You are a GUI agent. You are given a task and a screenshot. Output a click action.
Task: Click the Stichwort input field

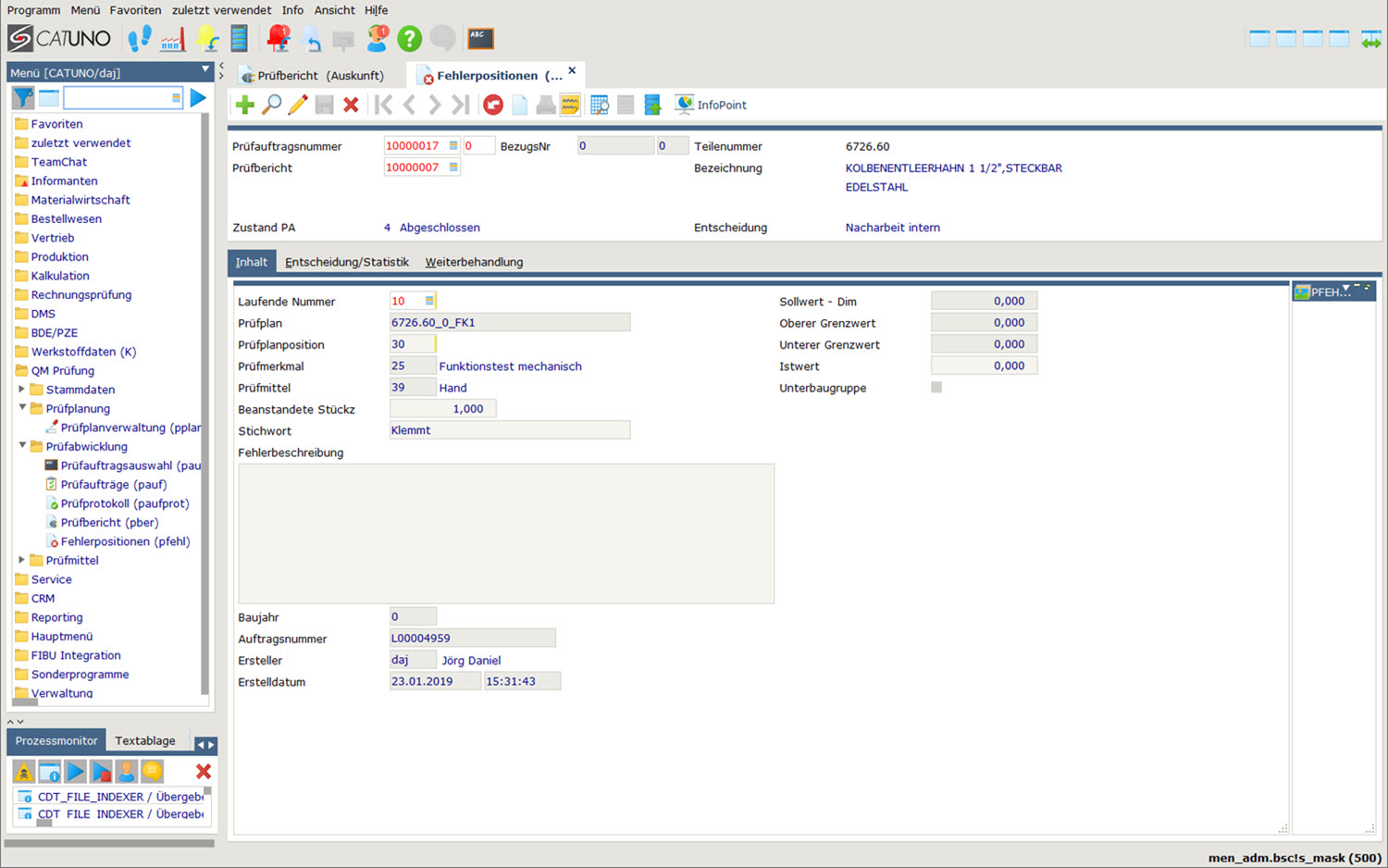coord(509,430)
